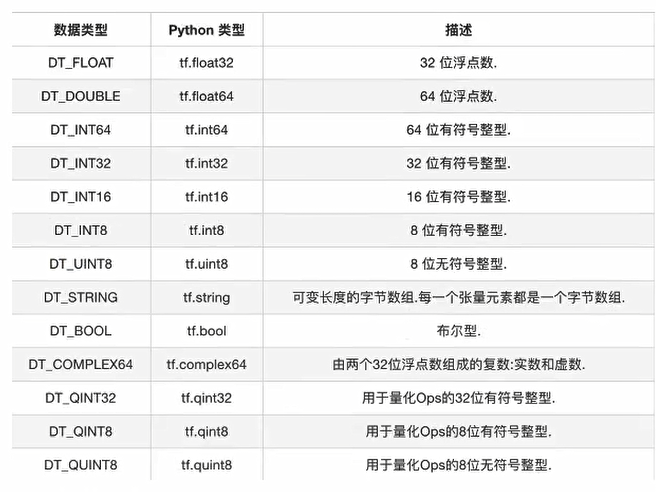Click the 8 位无符号整型 description

(x=459, y=264)
